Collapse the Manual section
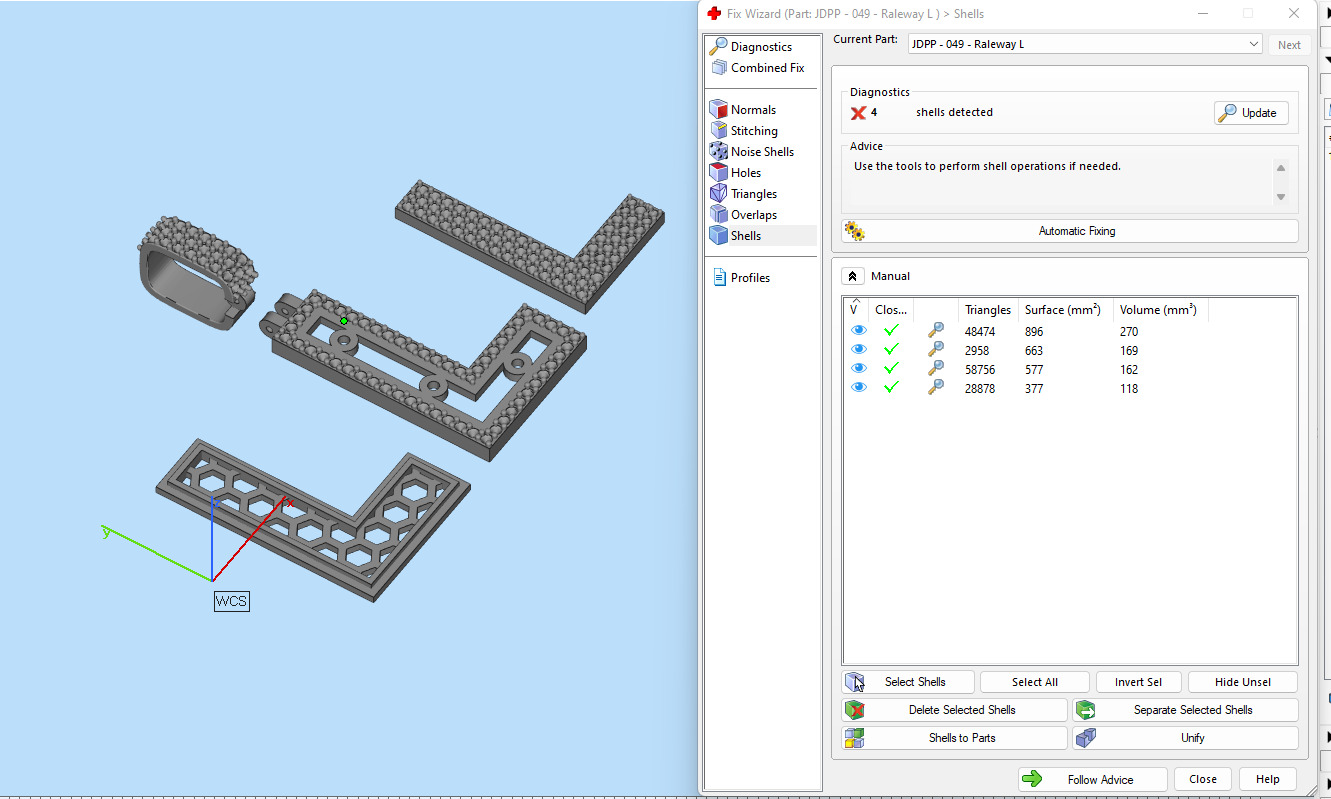The height and width of the screenshot is (799, 1331). pyautogui.click(x=853, y=276)
